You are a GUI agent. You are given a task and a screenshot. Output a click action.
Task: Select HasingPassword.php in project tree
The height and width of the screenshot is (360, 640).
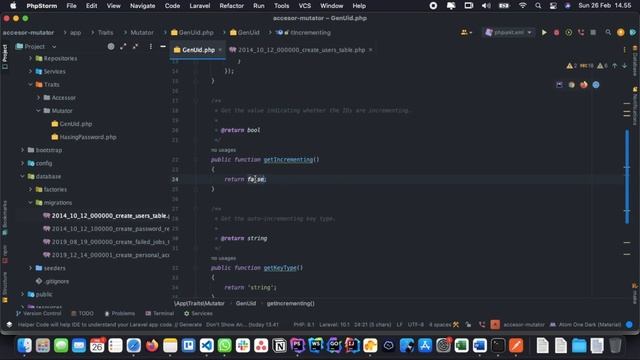[88, 137]
